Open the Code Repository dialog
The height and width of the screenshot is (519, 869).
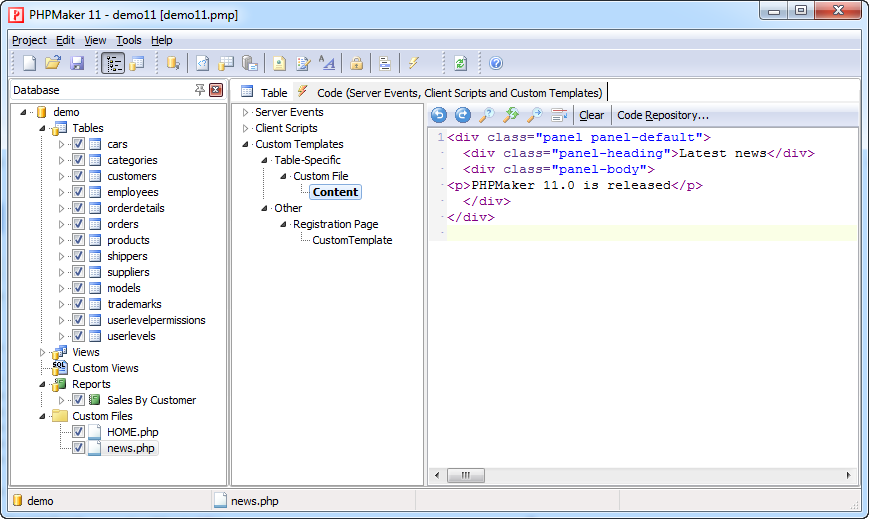click(x=663, y=115)
